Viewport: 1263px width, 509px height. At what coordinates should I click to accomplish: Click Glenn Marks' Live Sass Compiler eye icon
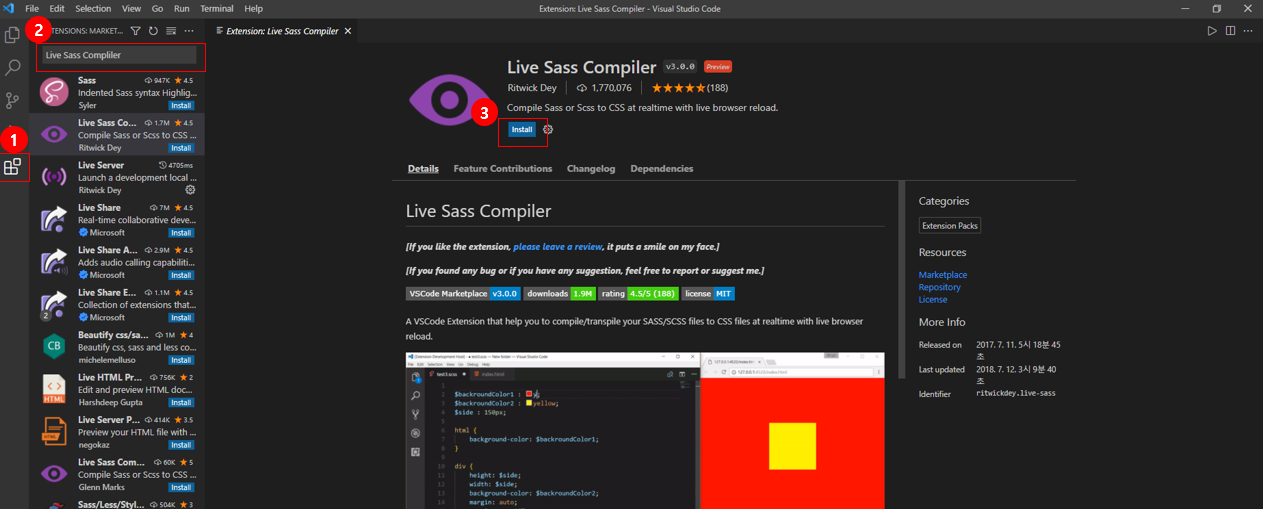tap(53, 473)
